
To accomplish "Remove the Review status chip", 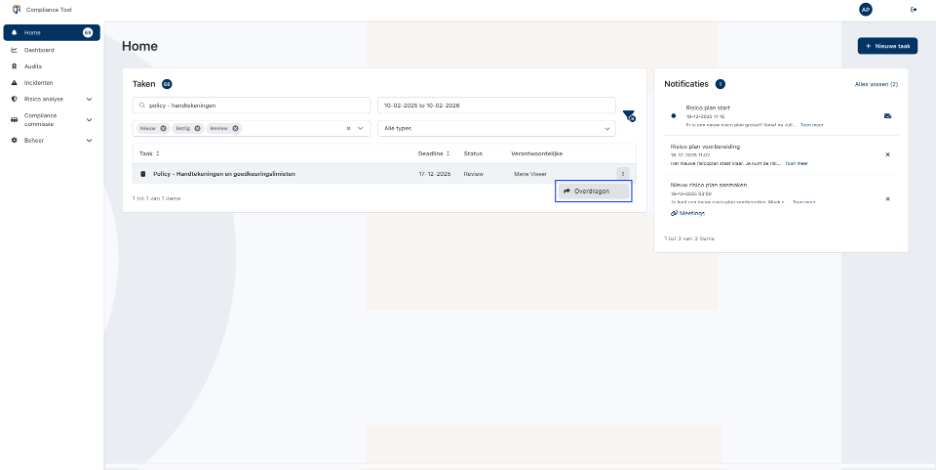I will 236,128.
